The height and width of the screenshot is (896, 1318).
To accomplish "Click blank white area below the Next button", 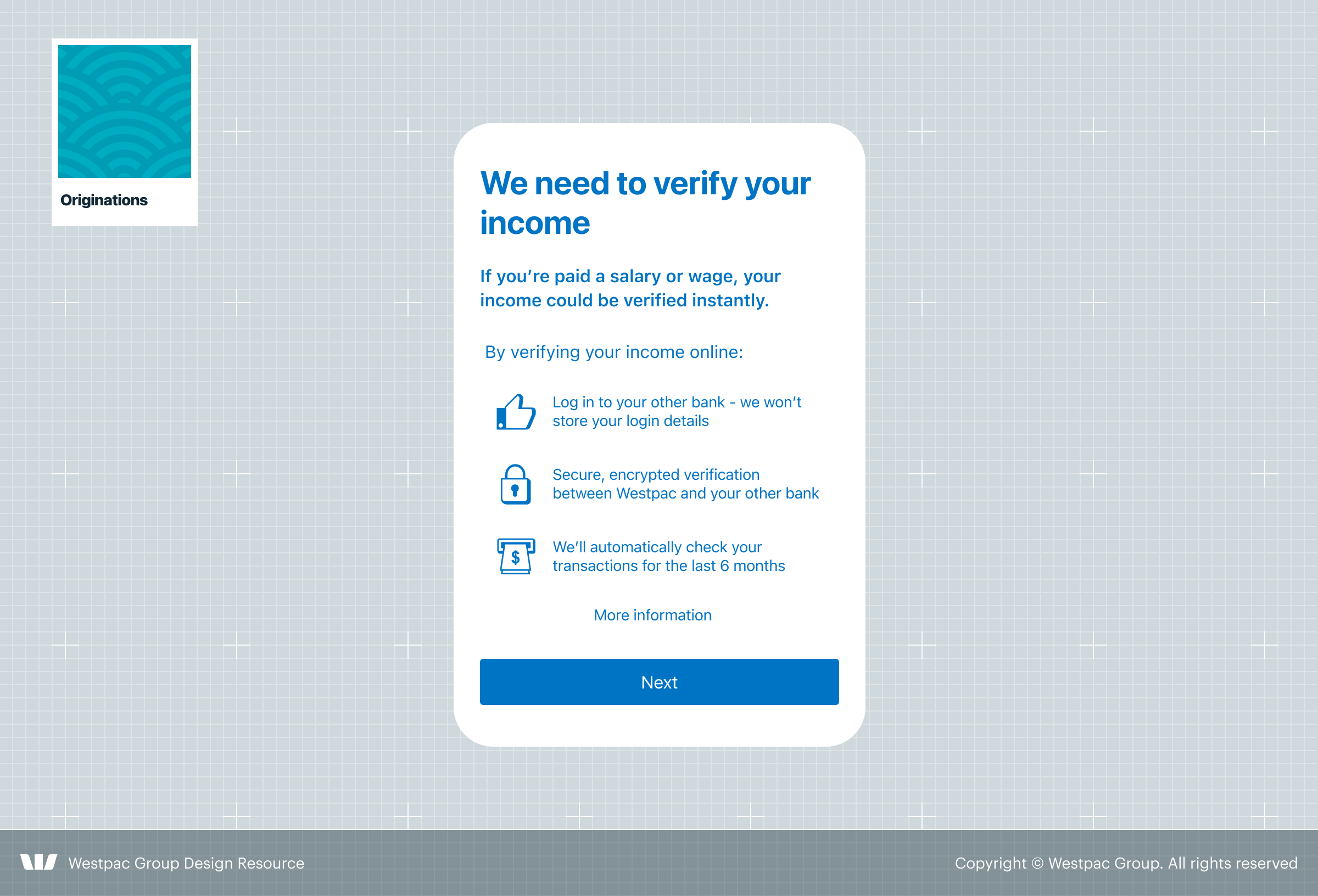I will 659,726.
